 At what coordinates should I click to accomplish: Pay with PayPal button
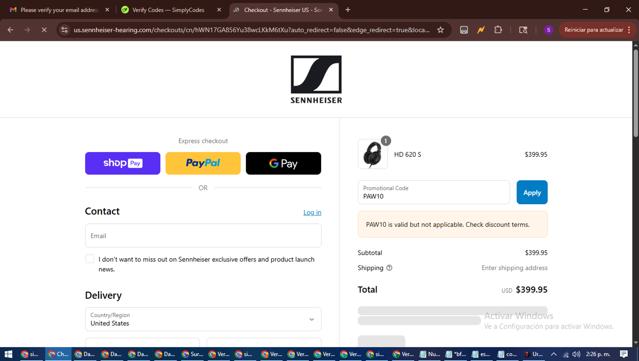pos(203,163)
